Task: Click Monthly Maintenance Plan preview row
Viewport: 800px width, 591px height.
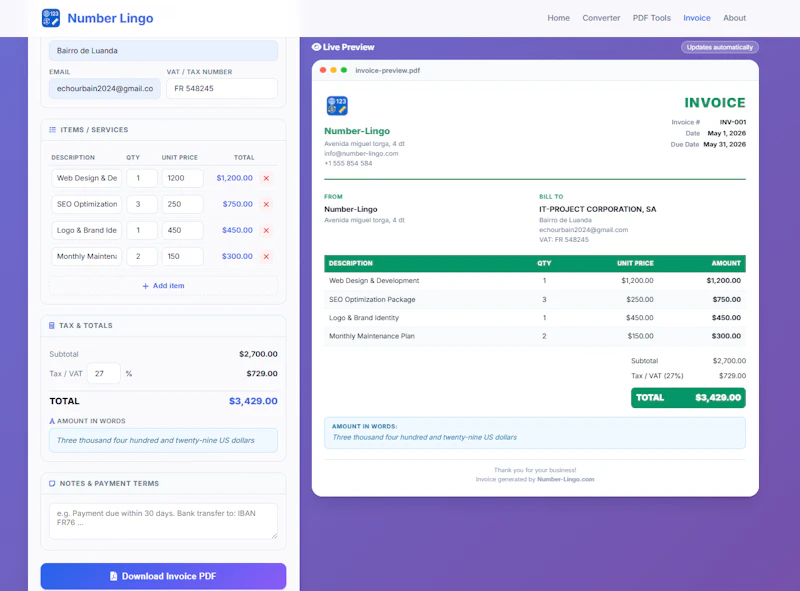Action: [x=535, y=336]
